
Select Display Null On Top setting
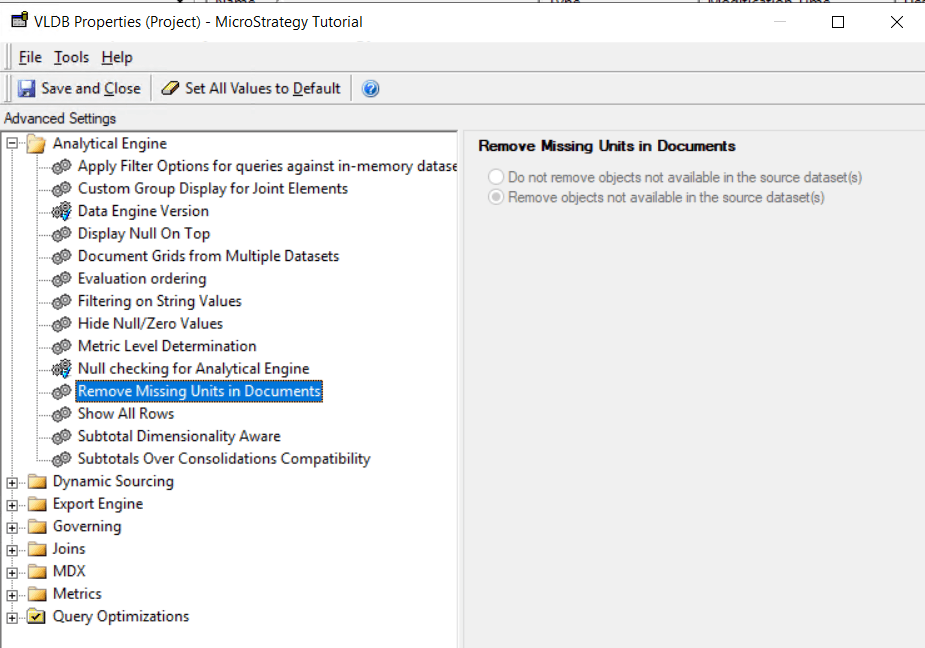click(x=144, y=234)
